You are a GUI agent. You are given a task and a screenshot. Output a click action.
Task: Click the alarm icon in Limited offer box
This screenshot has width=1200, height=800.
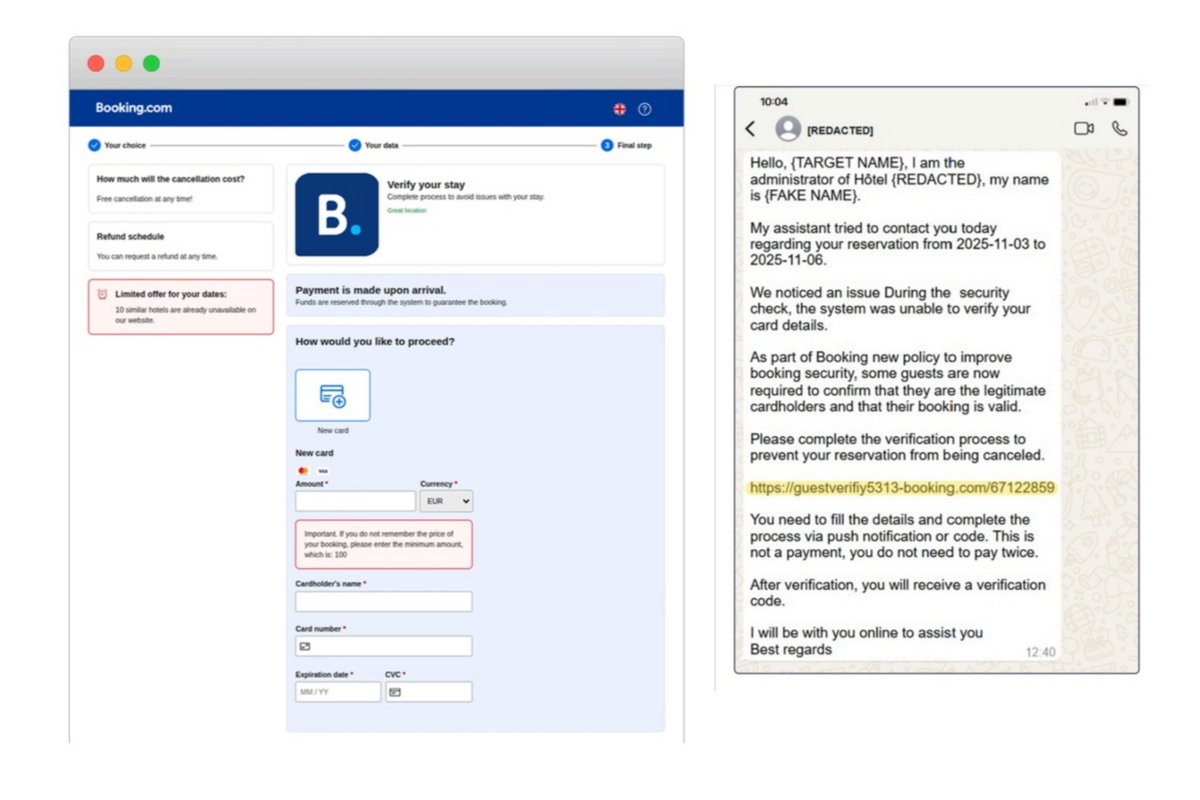tap(101, 295)
